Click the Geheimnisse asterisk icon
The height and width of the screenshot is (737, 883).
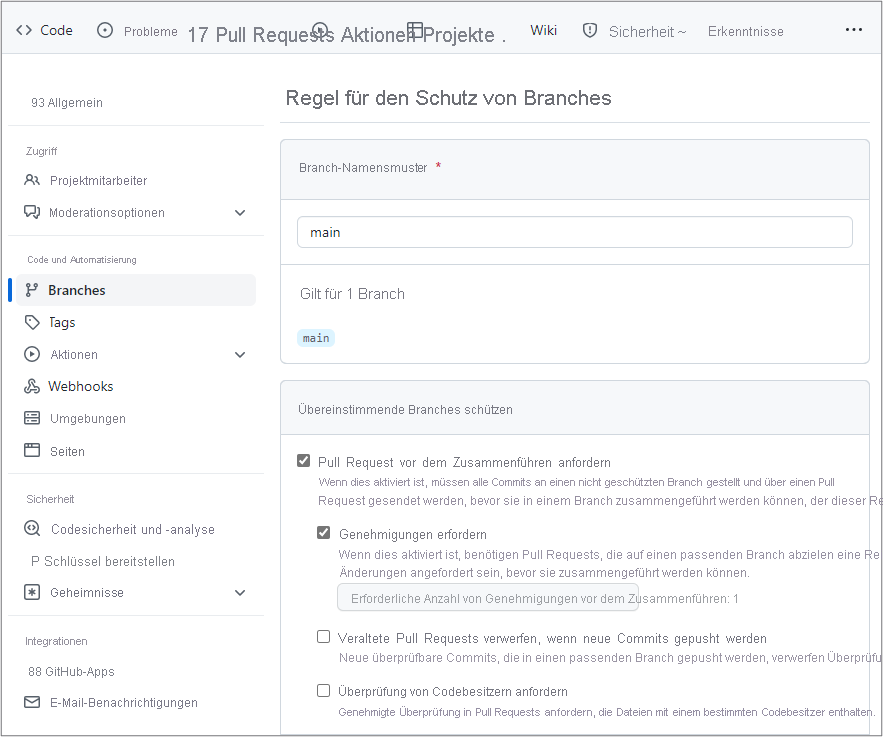tap(32, 592)
